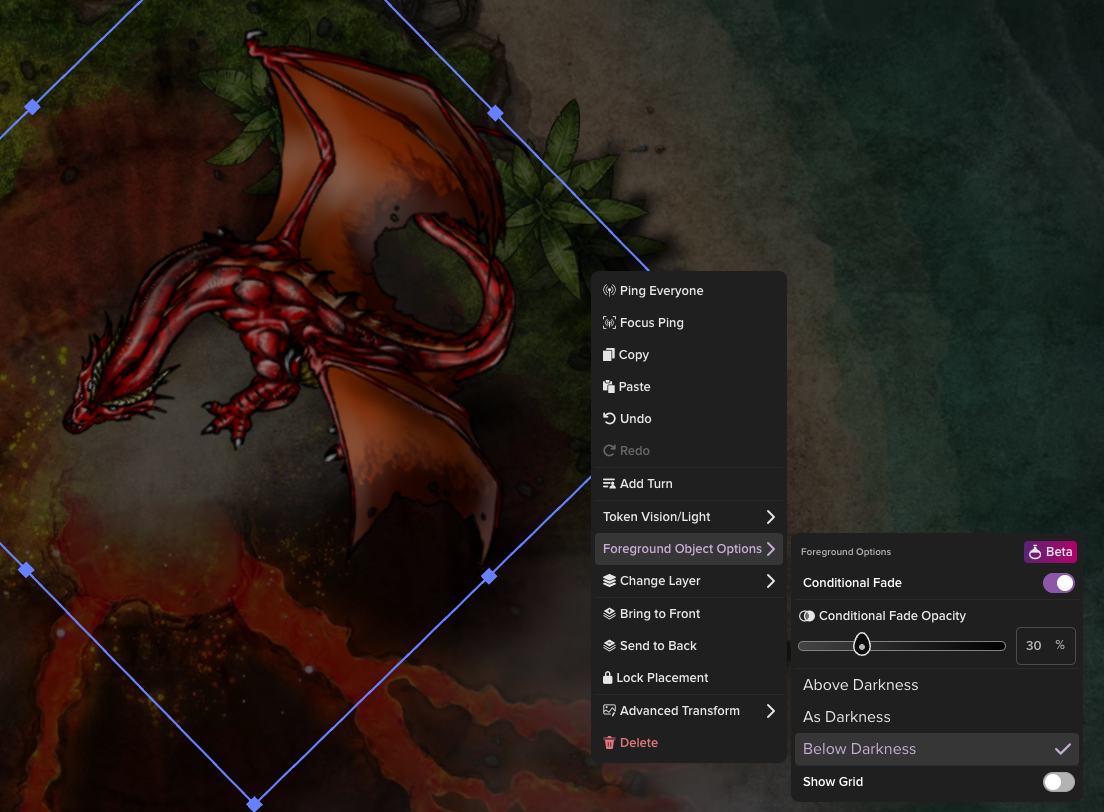
Task: Click the Ping Everyone icon
Action: 609,290
